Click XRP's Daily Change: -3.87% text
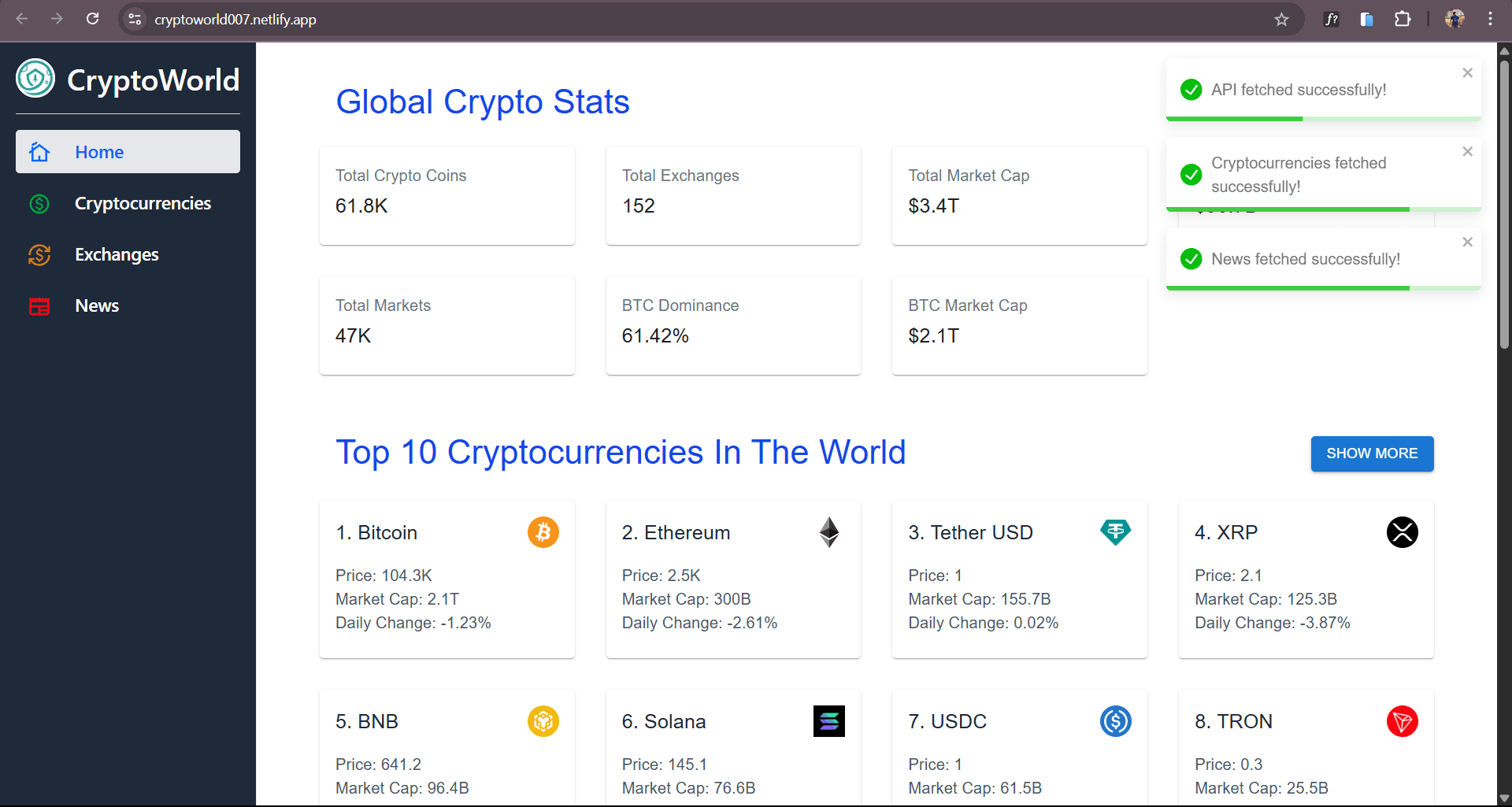Image resolution: width=1512 pixels, height=807 pixels. pos(1273,623)
